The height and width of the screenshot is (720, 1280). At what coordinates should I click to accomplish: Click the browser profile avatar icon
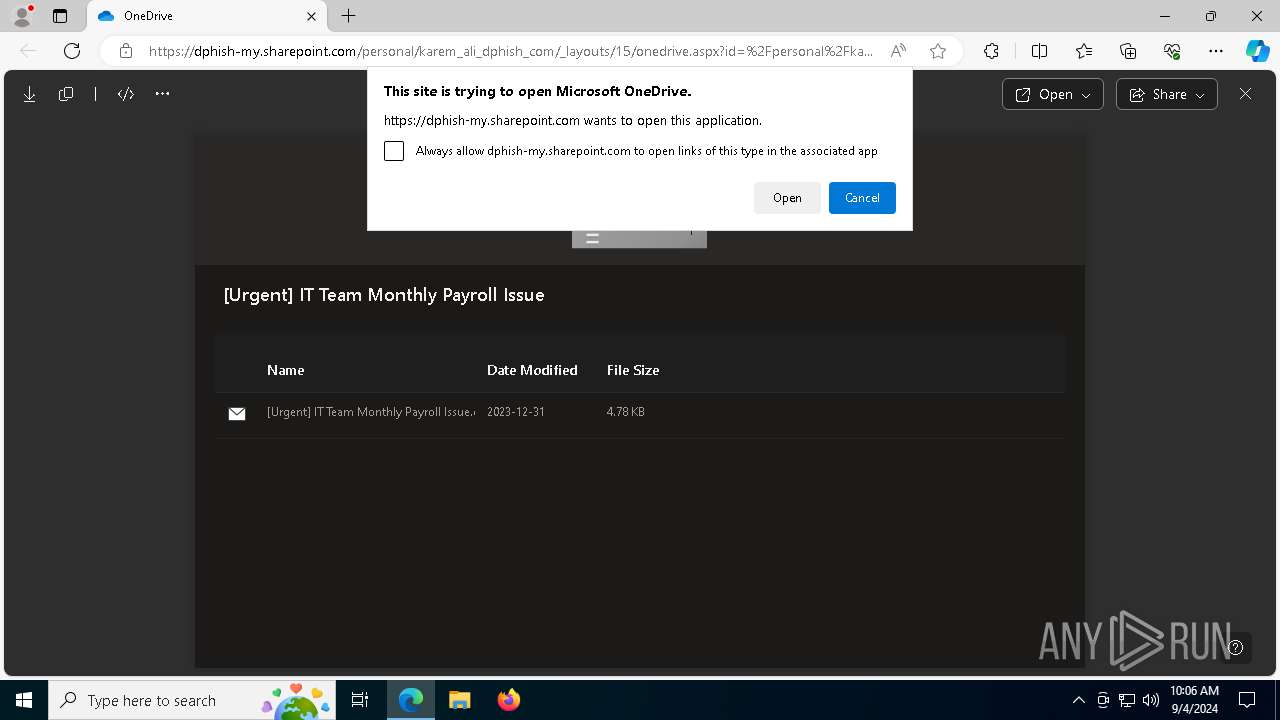click(x=22, y=16)
